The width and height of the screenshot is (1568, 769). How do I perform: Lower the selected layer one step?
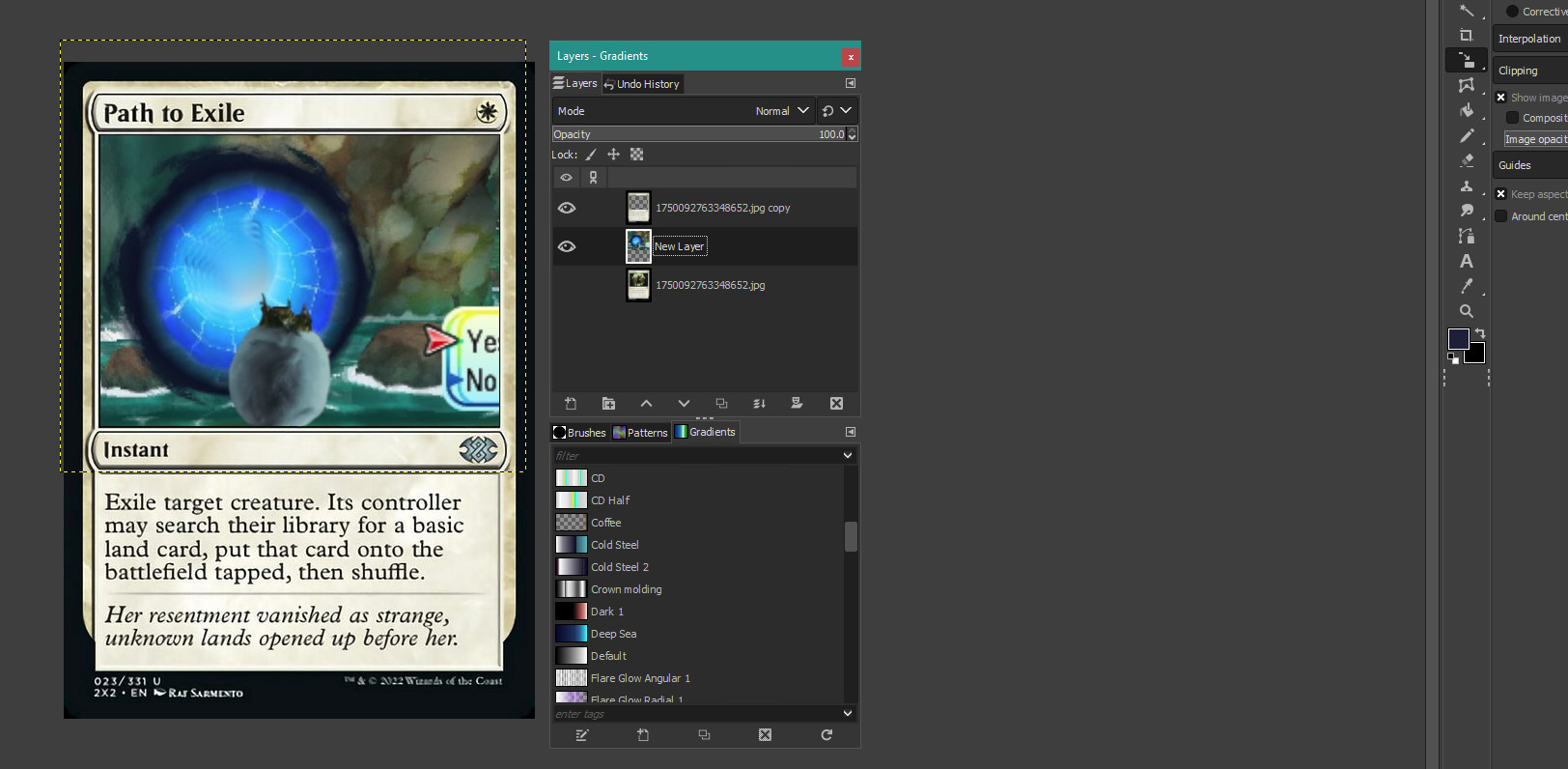click(x=684, y=404)
